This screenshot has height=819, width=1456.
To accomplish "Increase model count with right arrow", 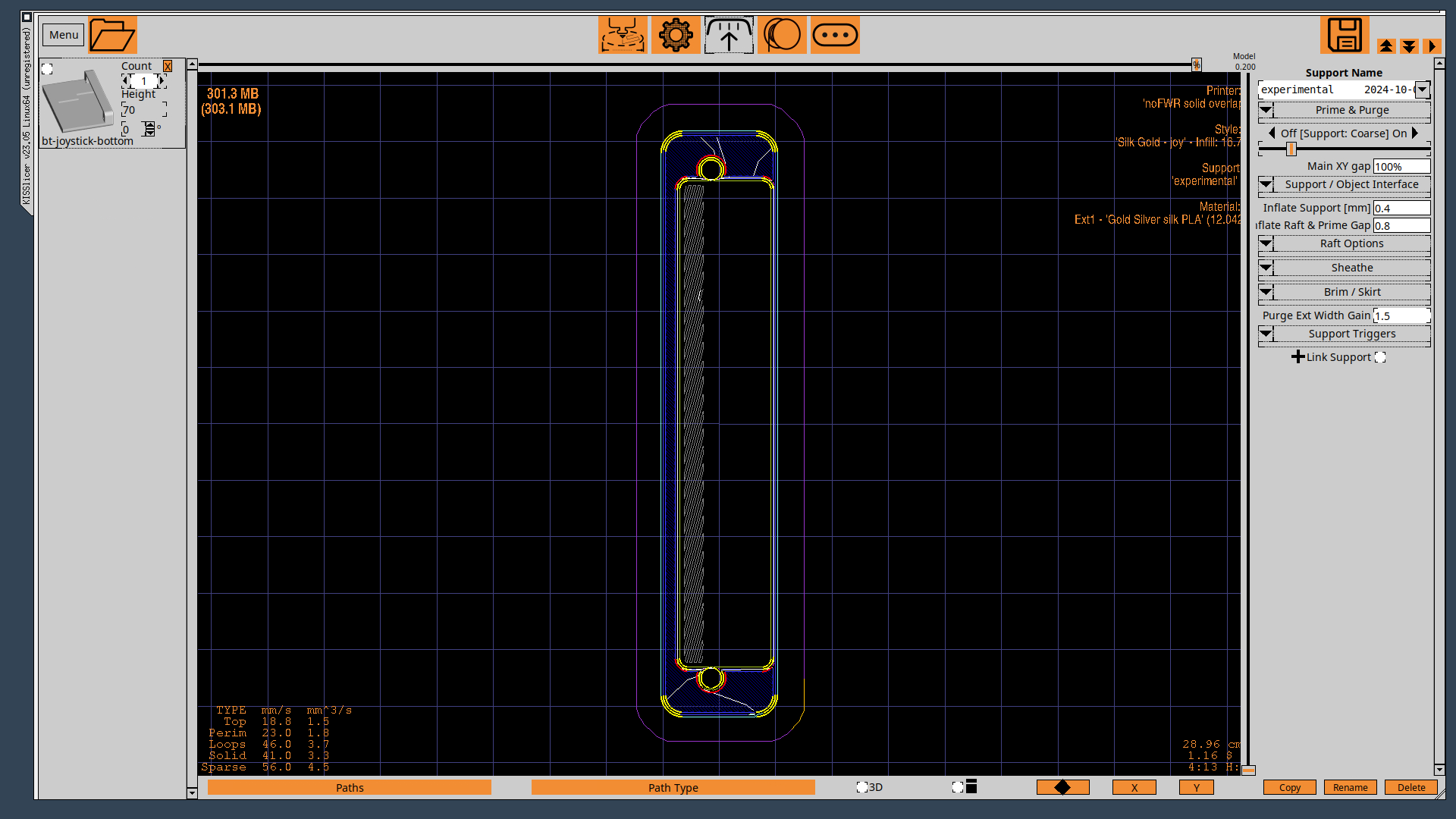I will click(162, 80).
